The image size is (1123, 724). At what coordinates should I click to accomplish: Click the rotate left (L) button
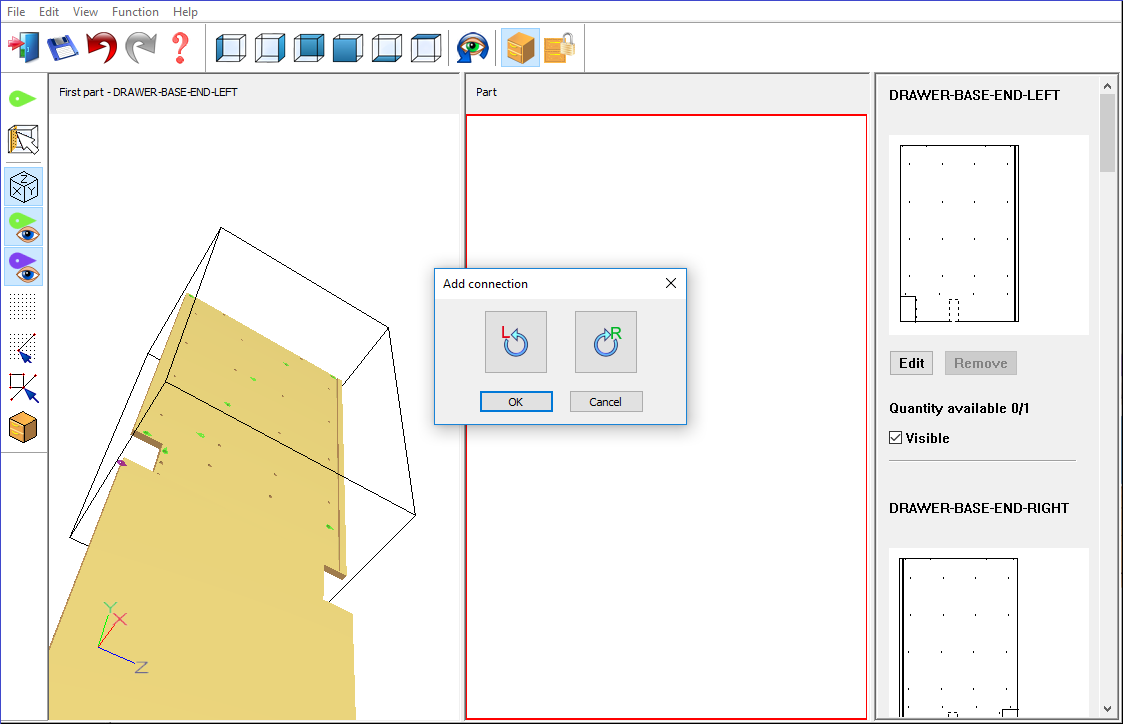click(515, 342)
